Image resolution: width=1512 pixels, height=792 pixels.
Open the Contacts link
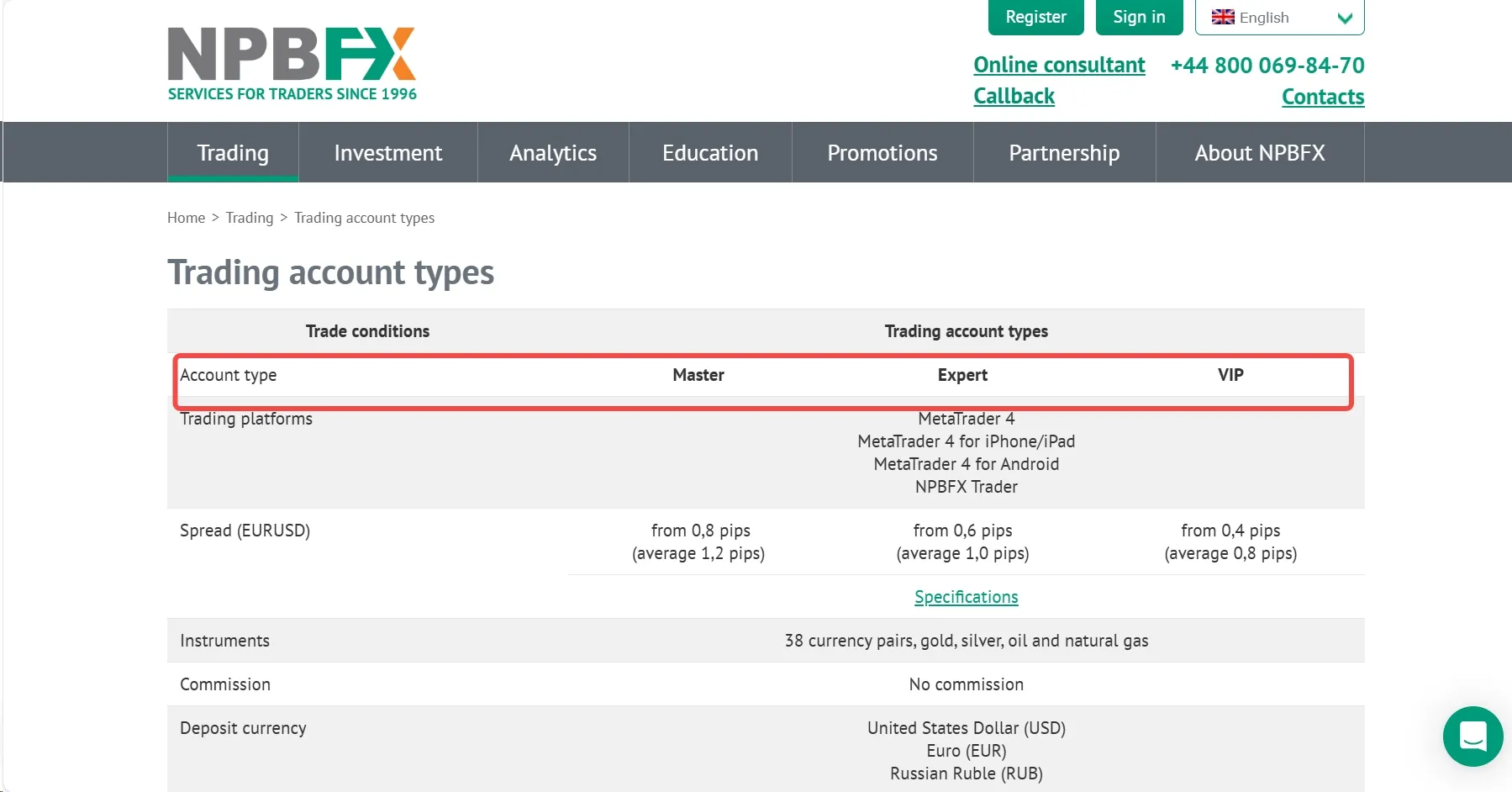[1323, 97]
